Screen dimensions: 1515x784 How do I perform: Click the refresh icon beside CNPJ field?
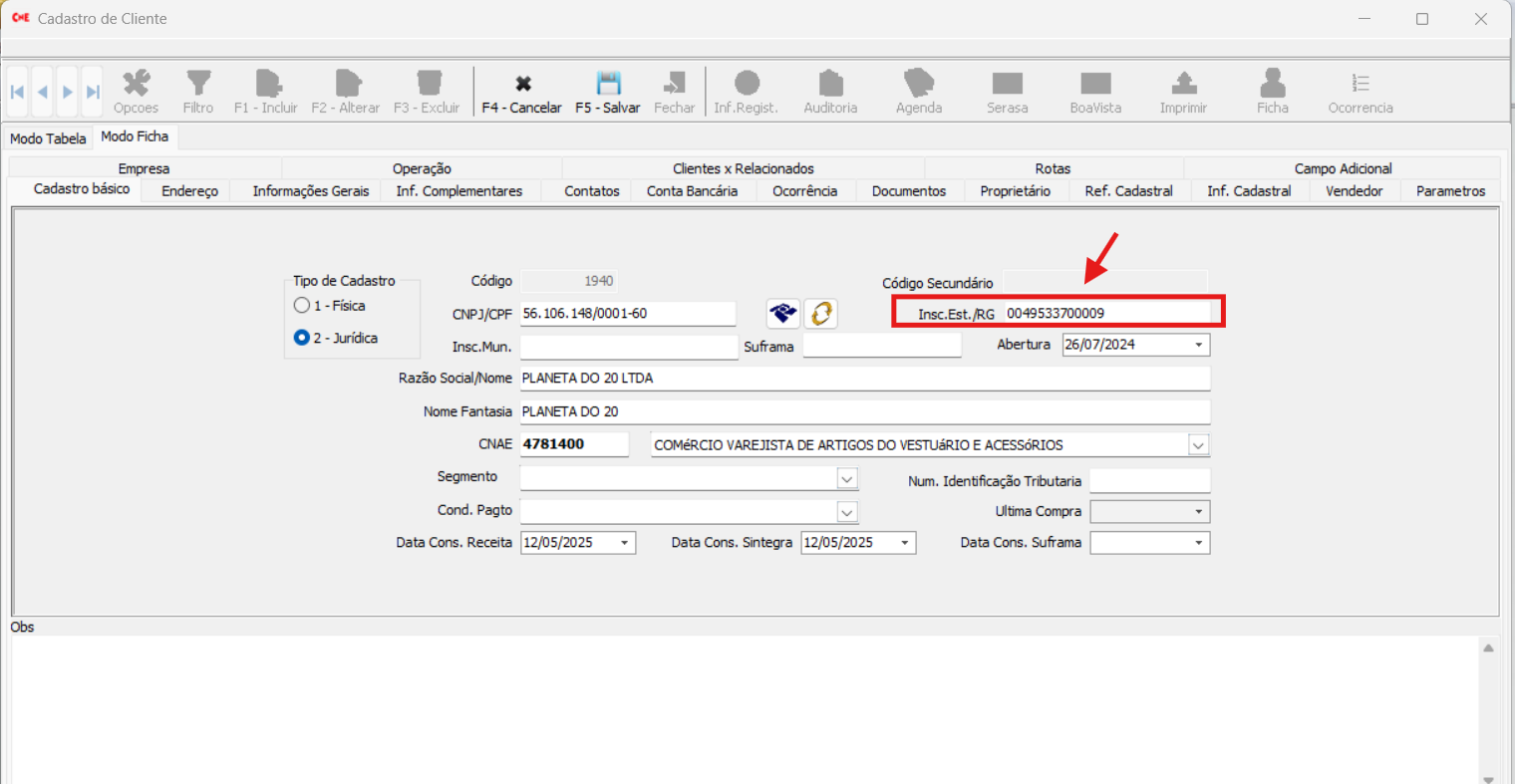(820, 314)
